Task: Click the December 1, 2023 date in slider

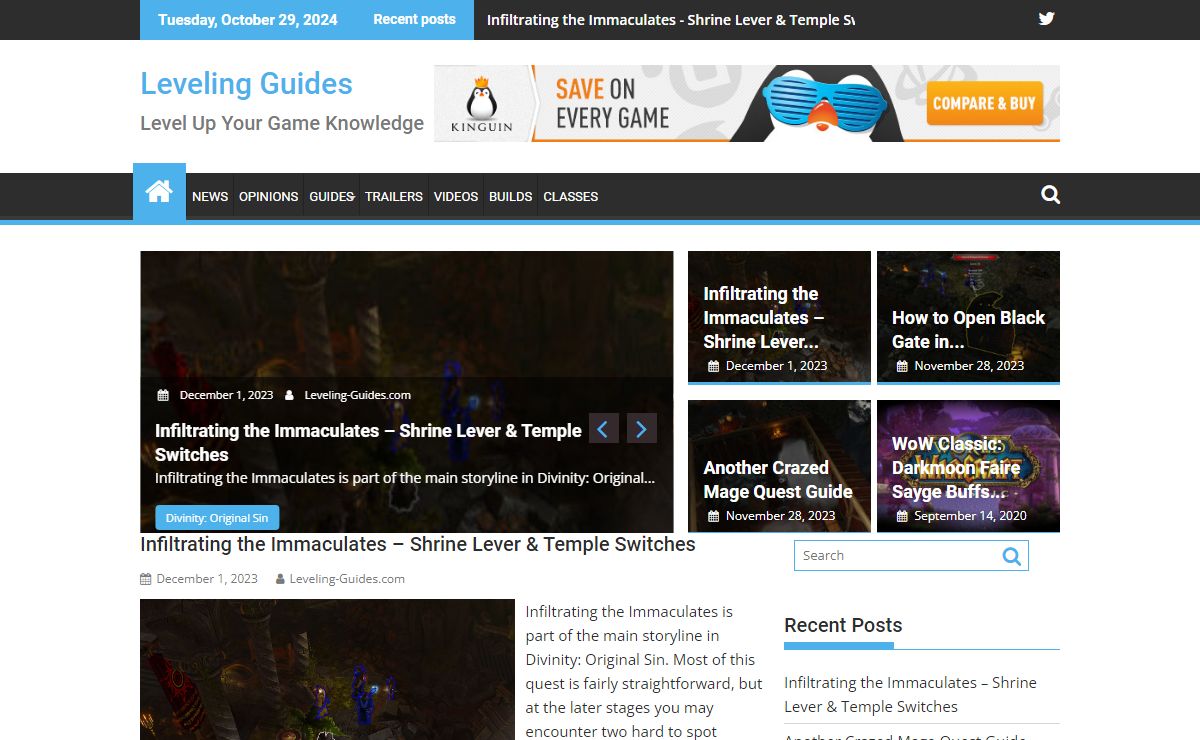Action: [226, 395]
